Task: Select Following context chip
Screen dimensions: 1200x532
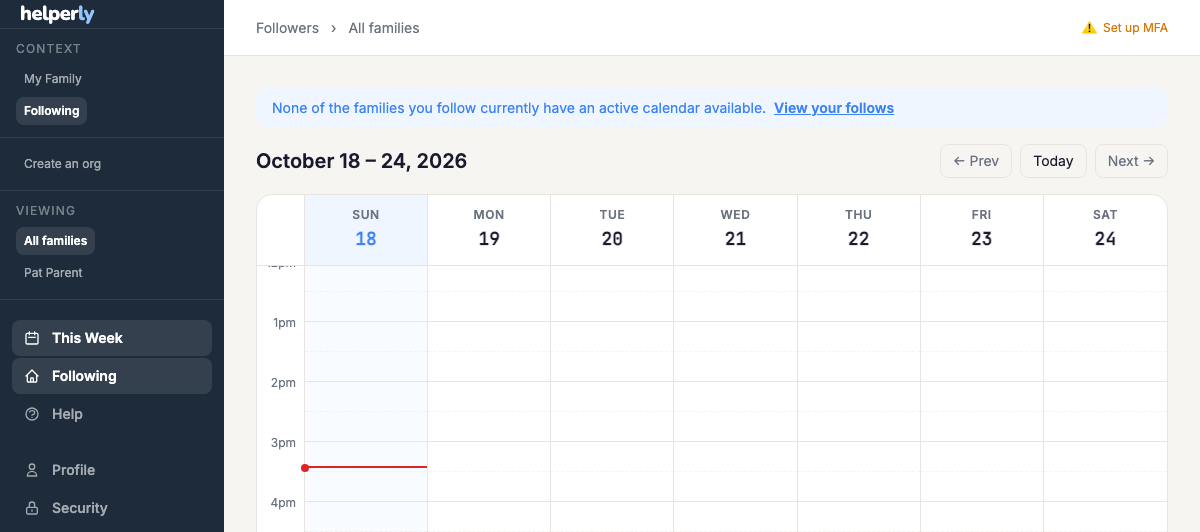Action: pyautogui.click(x=51, y=111)
